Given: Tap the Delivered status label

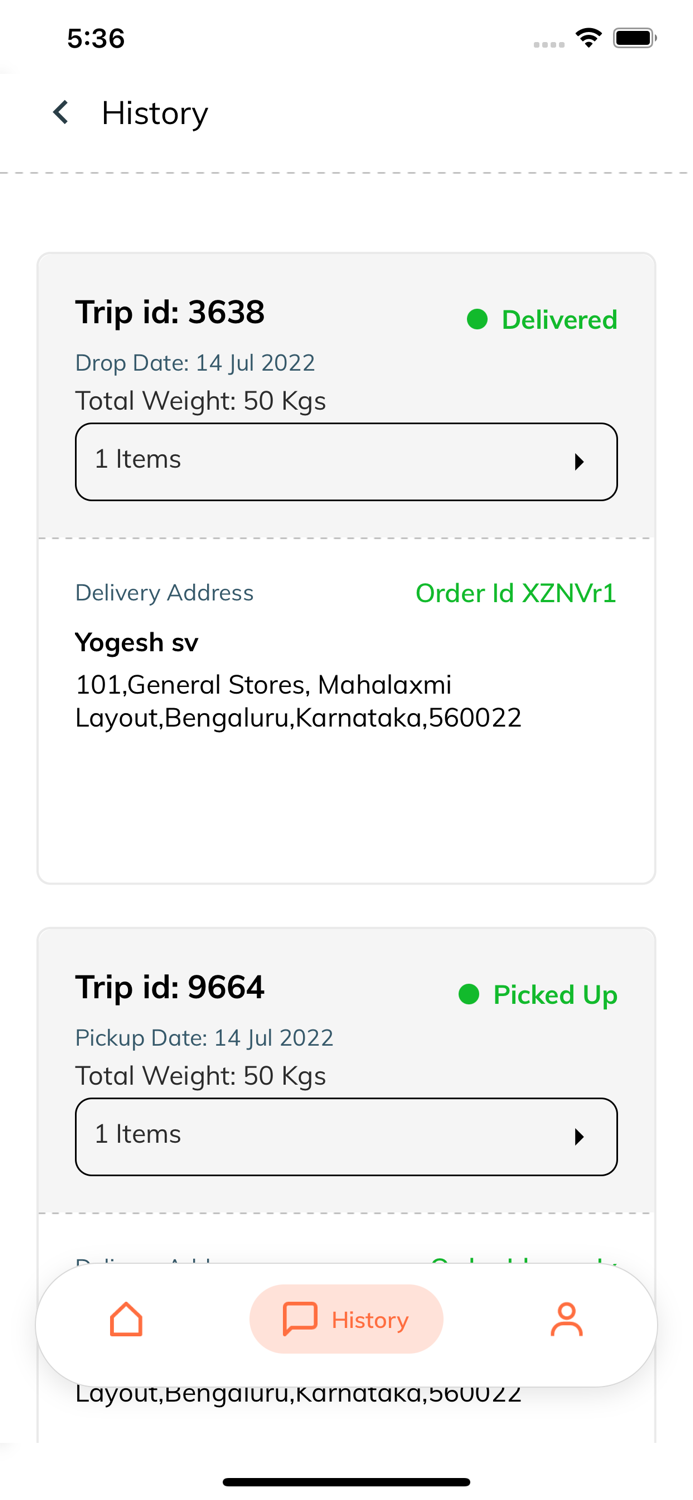Looking at the screenshot, I should point(559,320).
